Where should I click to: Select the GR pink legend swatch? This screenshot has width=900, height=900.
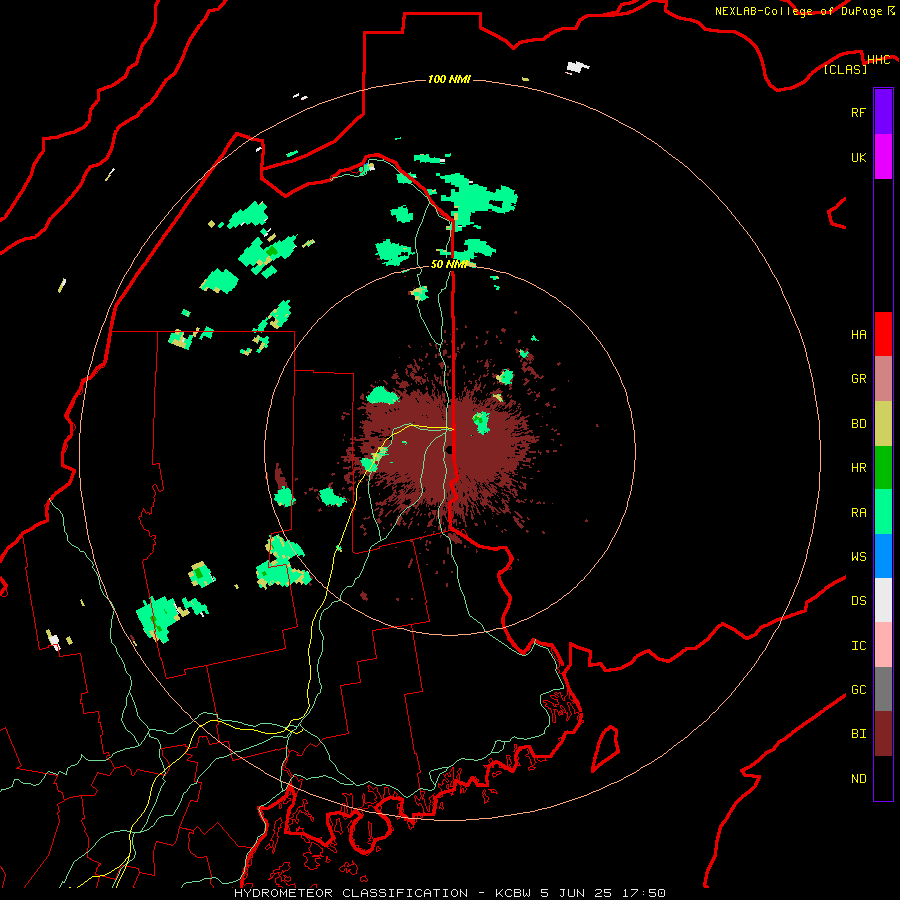883,379
